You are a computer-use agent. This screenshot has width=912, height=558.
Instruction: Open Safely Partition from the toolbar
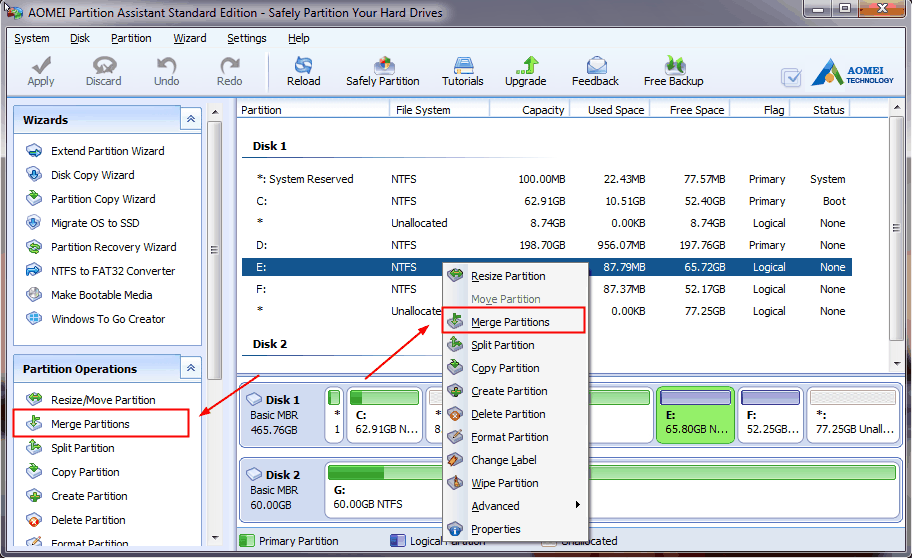[383, 72]
